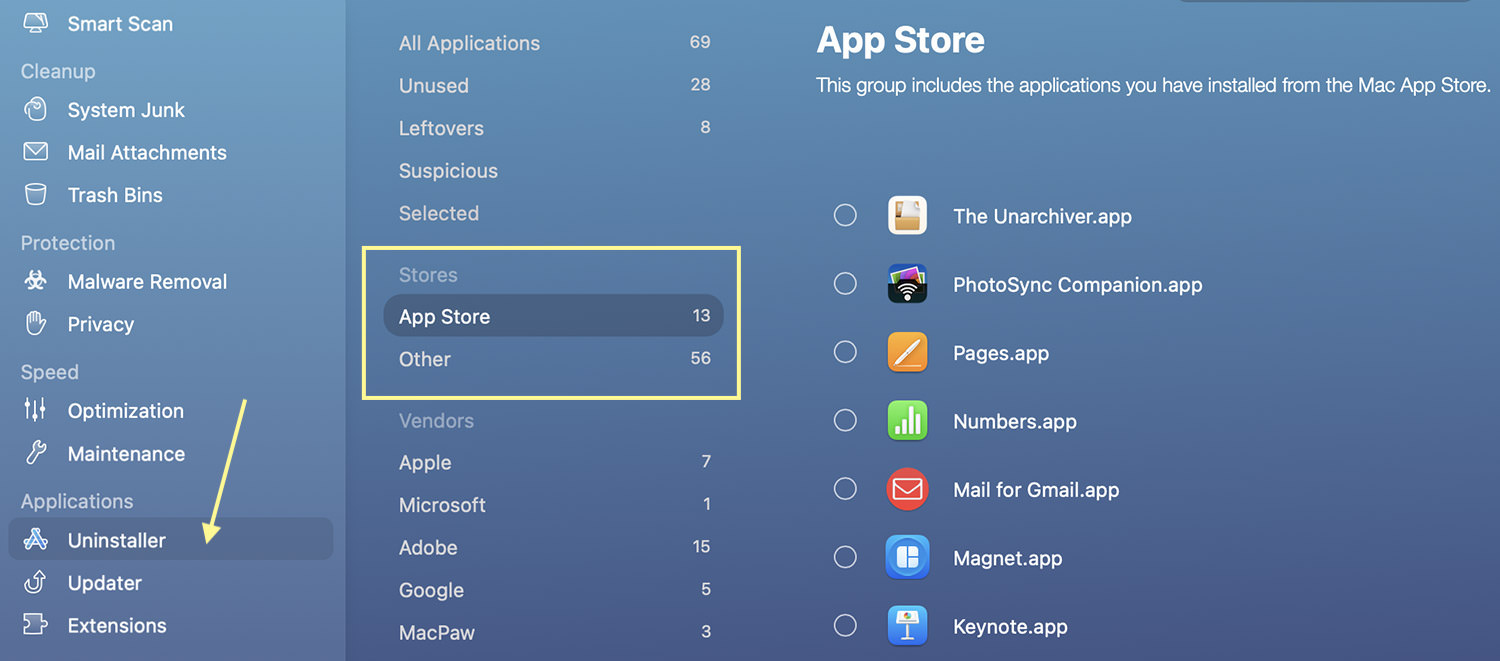The image size is (1500, 661).
Task: Mark Magnet.app selection circle
Action: 845,557
